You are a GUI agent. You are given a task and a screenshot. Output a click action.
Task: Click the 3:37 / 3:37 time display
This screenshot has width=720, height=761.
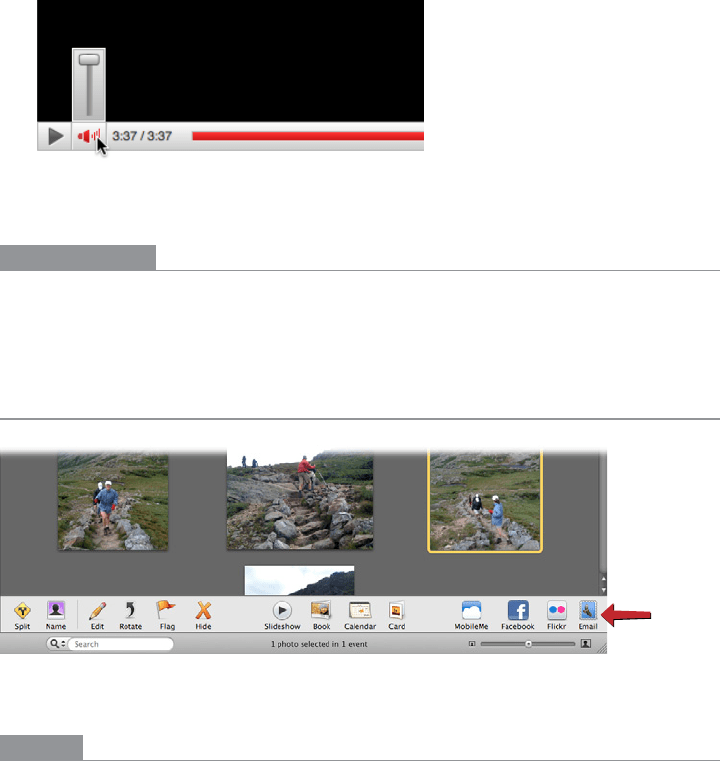pyautogui.click(x=142, y=136)
